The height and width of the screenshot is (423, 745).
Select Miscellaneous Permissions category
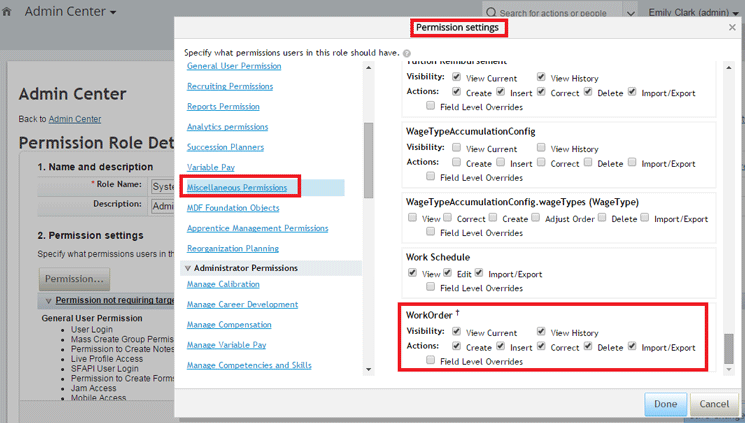tap(237, 188)
